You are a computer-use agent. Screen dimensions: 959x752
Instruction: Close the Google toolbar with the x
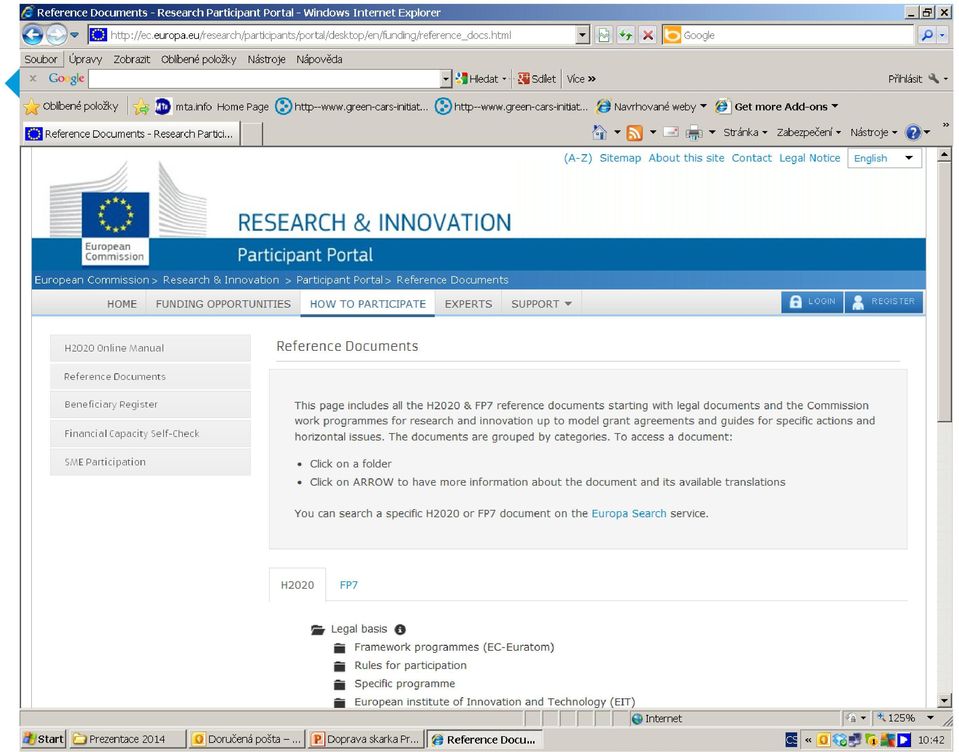coord(33,78)
